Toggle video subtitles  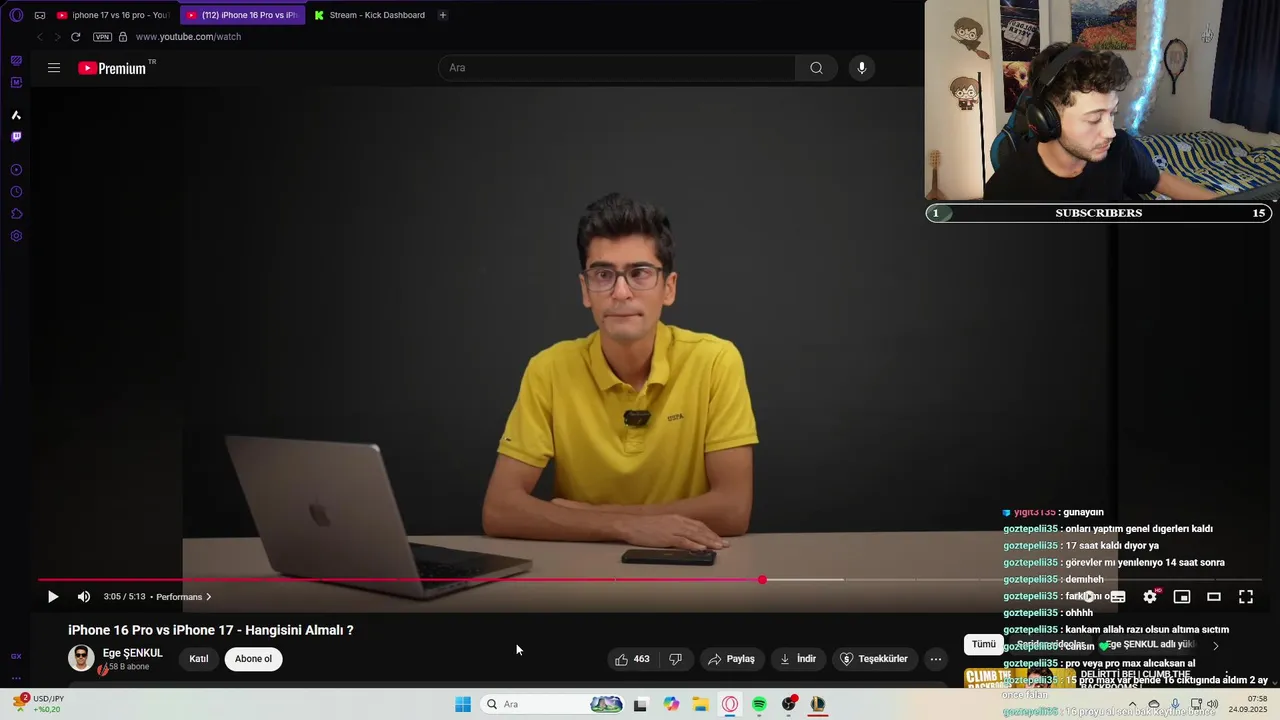pos(1118,597)
